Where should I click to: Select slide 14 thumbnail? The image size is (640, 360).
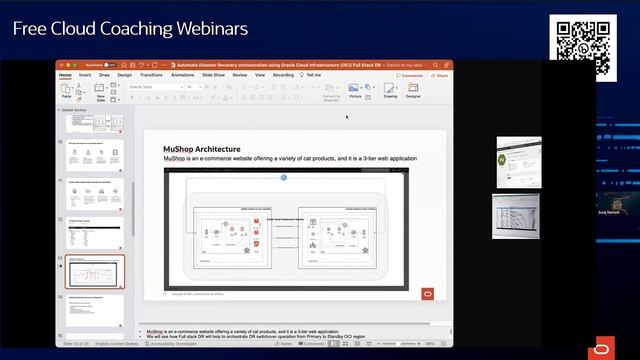[95, 311]
